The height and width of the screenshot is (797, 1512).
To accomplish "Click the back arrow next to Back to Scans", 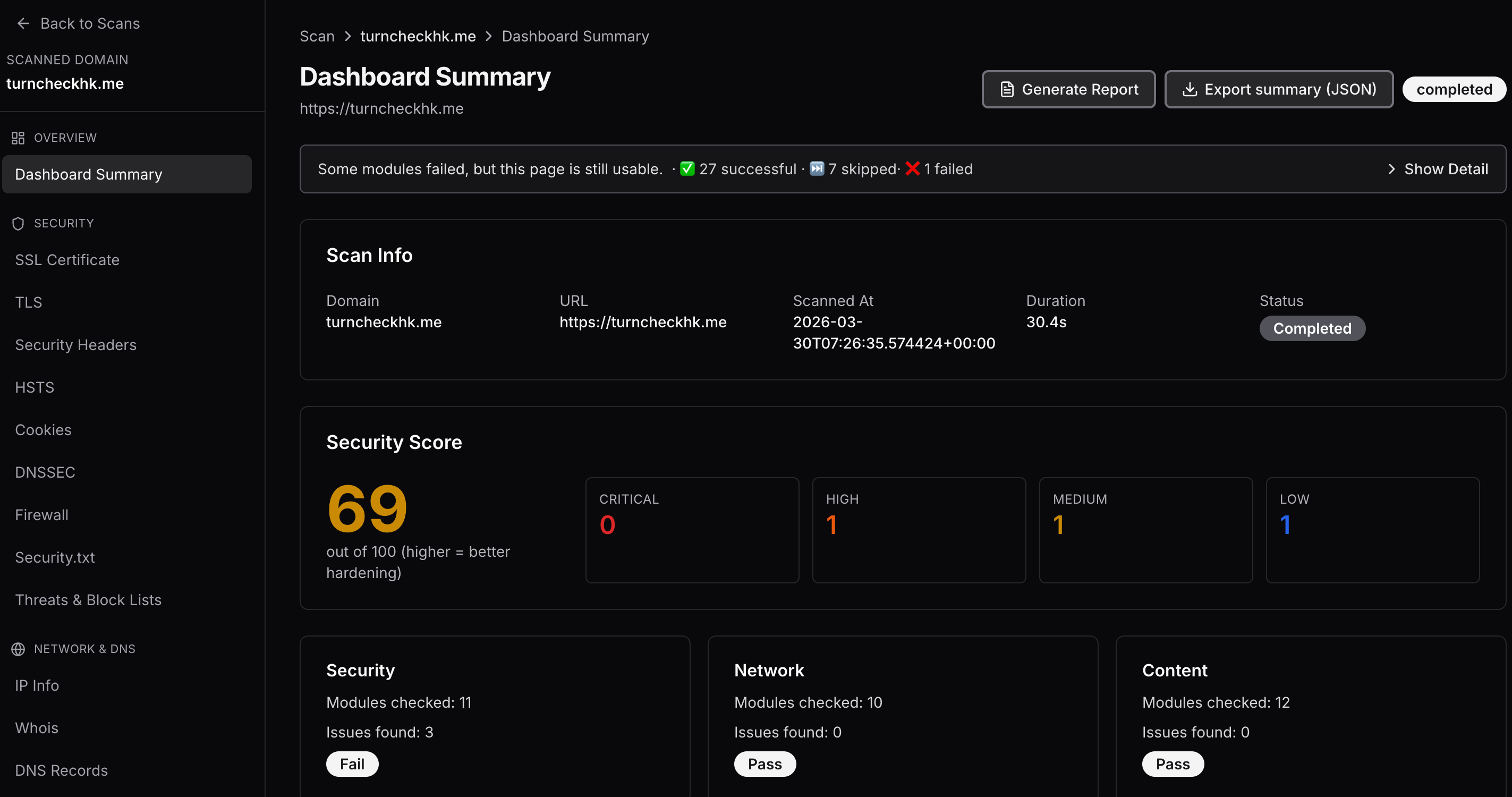I will pyautogui.click(x=23, y=23).
